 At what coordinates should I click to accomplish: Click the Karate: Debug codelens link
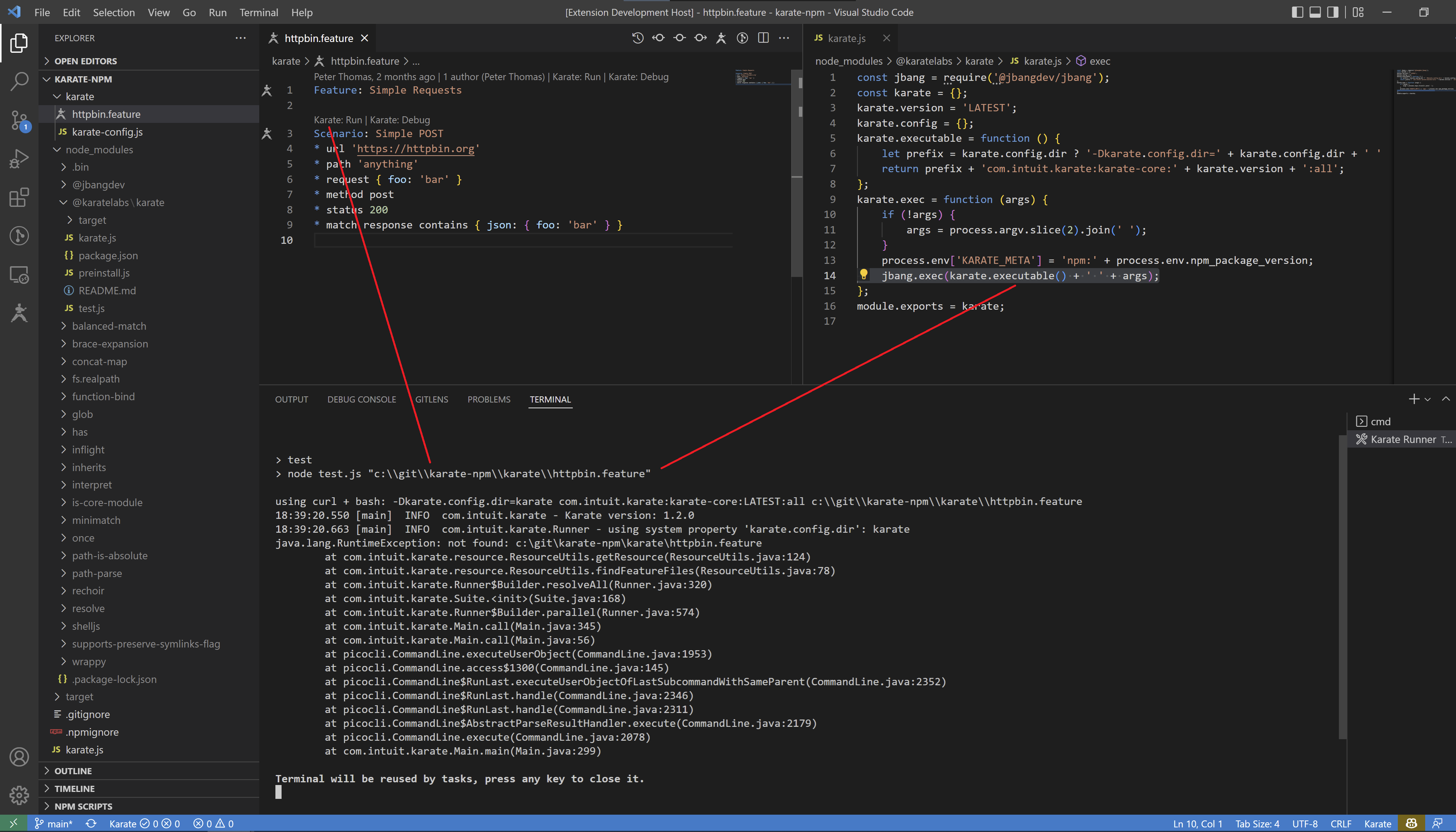400,119
